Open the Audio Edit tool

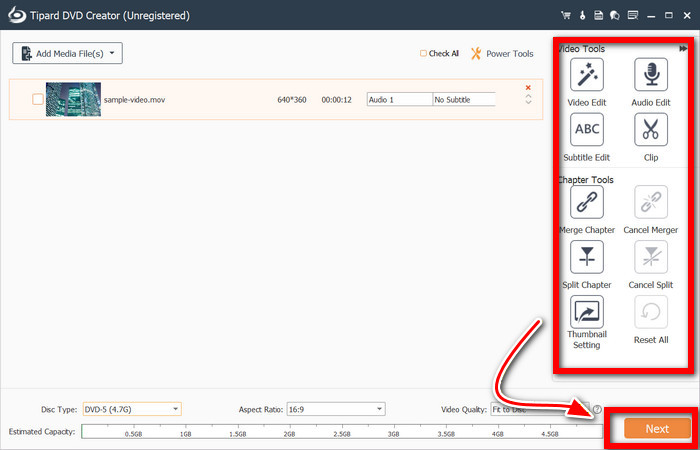pos(651,76)
